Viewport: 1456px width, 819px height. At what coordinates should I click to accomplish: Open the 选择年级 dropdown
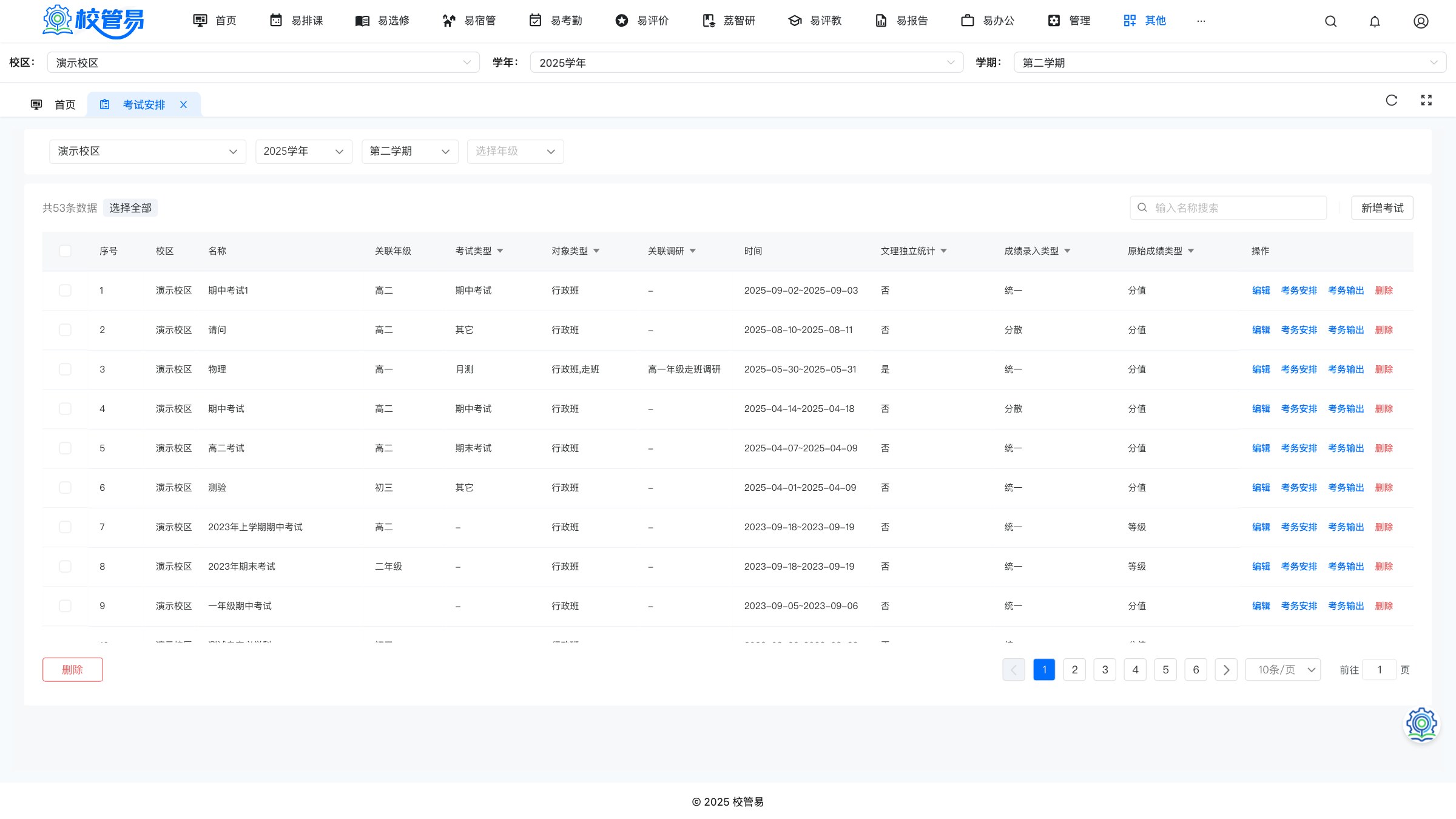516,152
